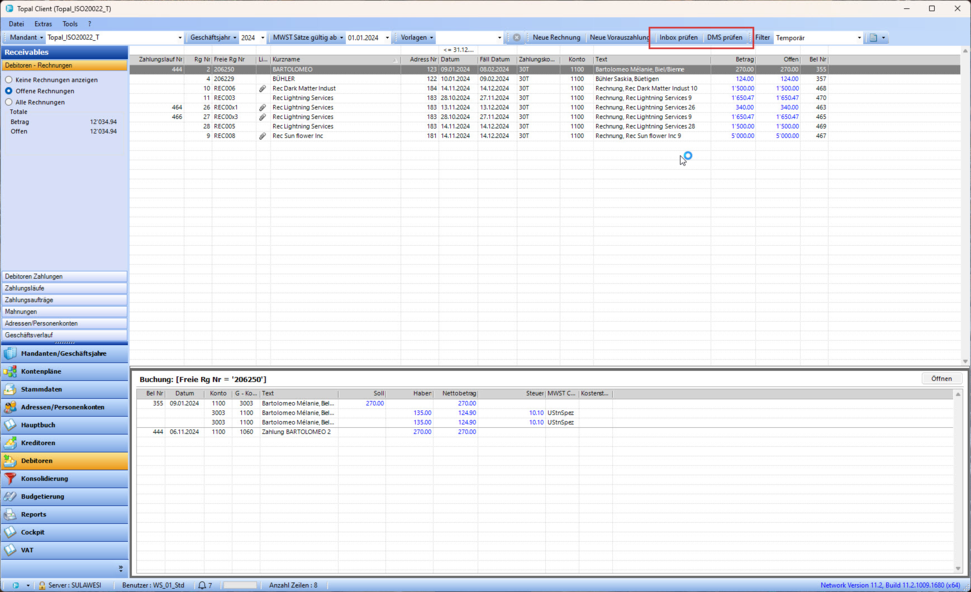Image resolution: width=971 pixels, height=592 pixels.
Task: Click the Adressen/Personenkonten people icon
Action: 11,407
